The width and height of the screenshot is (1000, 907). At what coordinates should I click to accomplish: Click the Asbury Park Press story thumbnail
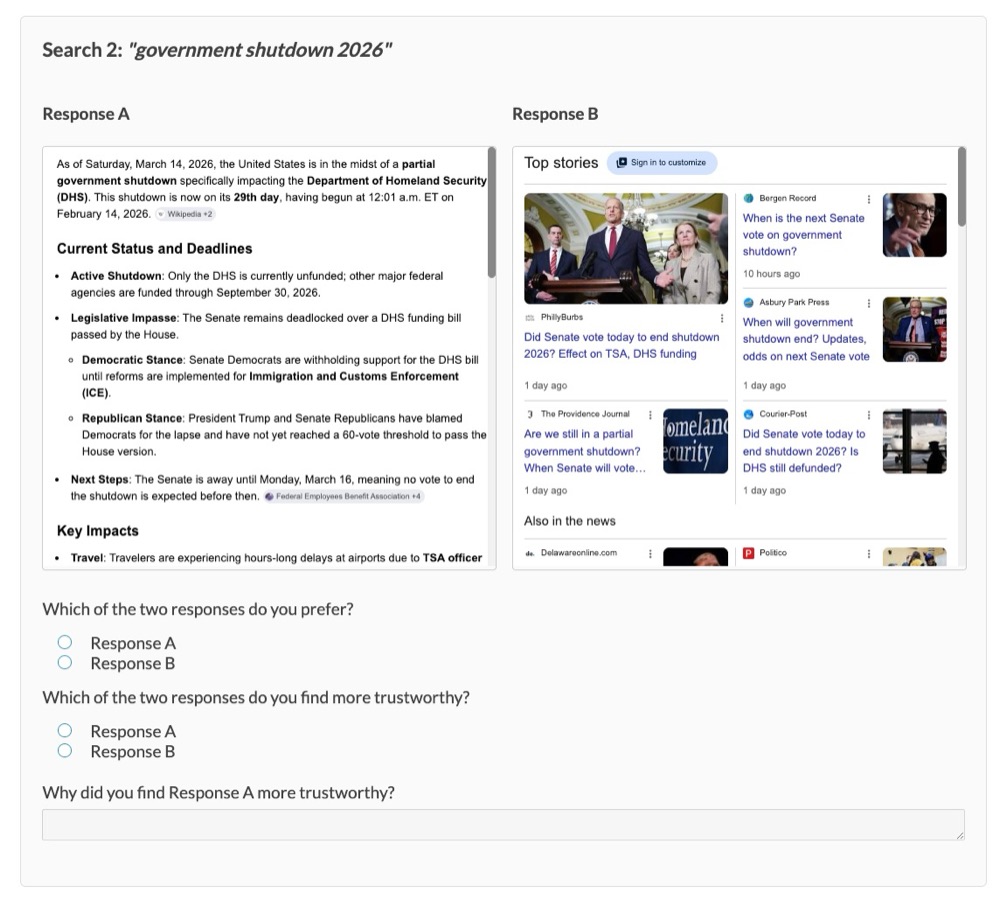click(915, 329)
